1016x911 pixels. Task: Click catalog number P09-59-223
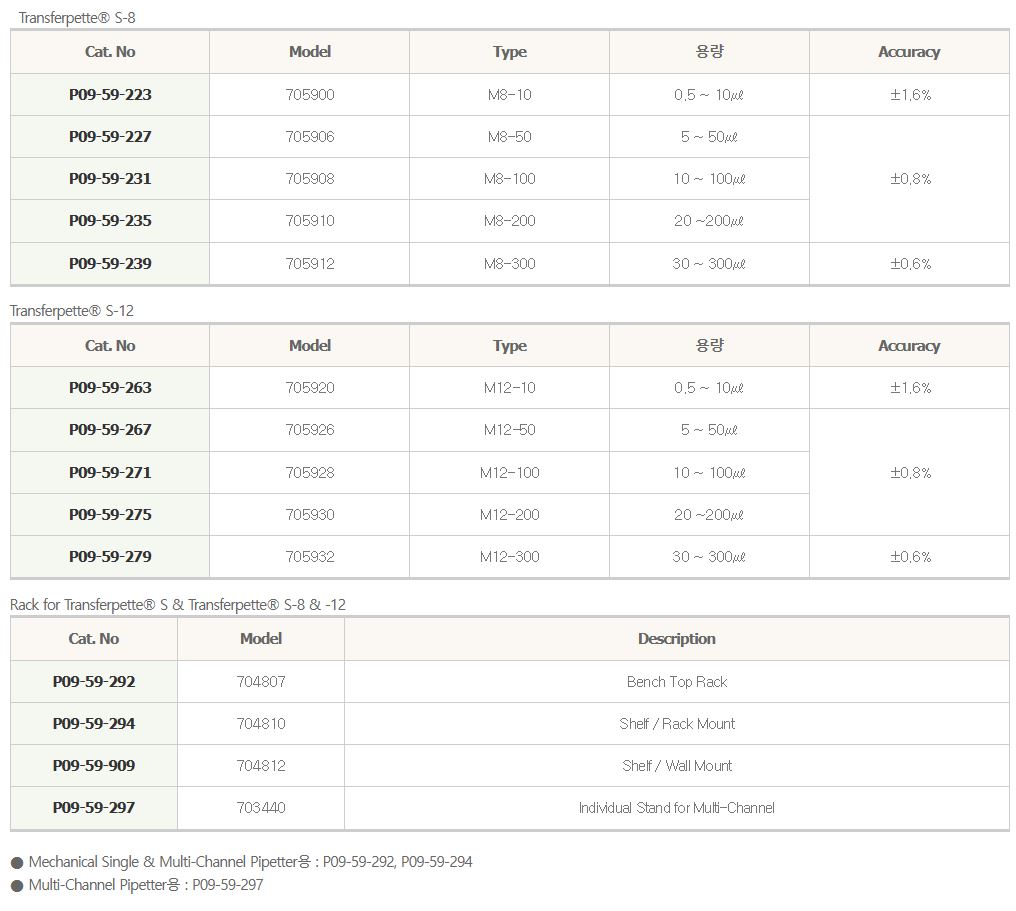pyautogui.click(x=110, y=95)
